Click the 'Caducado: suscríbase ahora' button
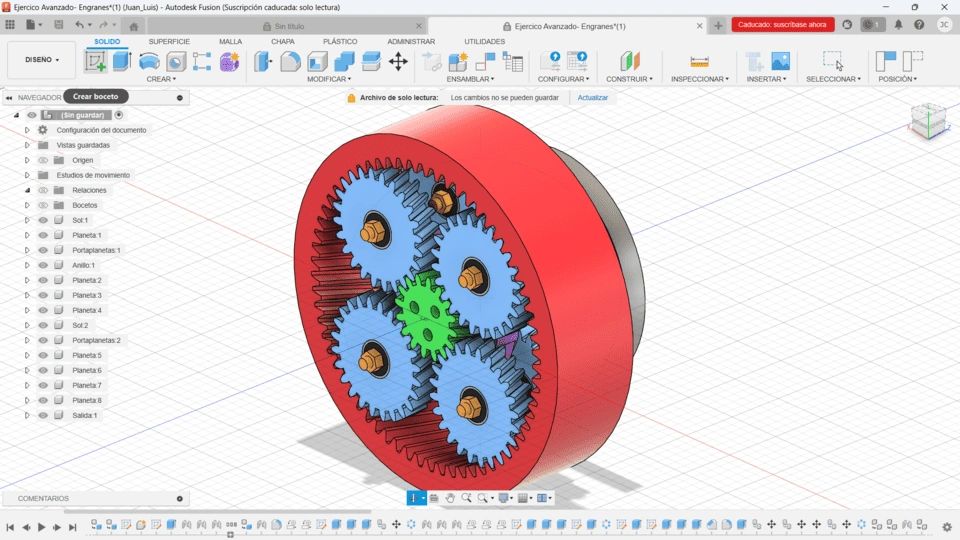Viewport: 960px width, 540px height. coord(782,25)
